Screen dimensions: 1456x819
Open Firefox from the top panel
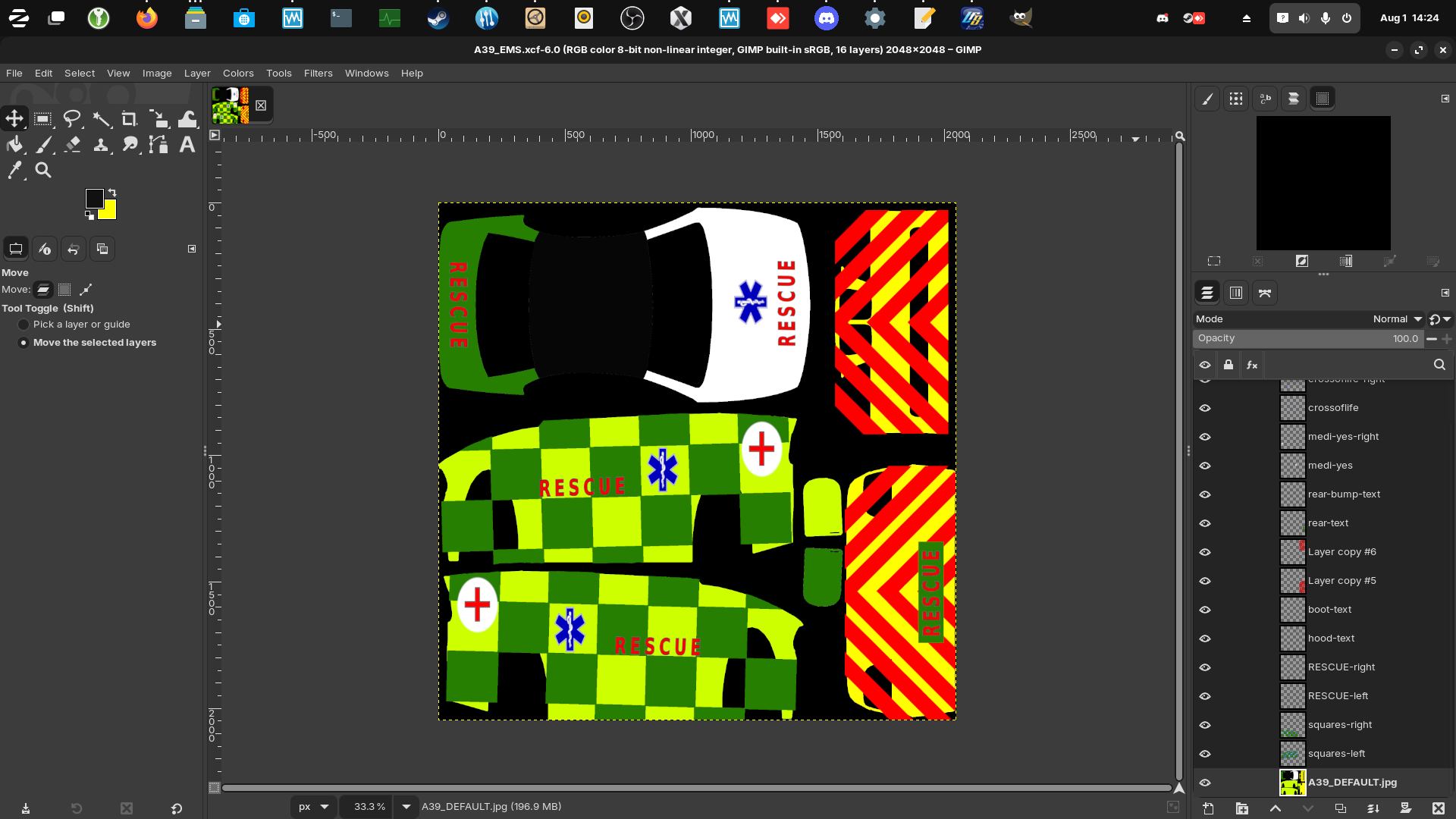click(x=147, y=18)
